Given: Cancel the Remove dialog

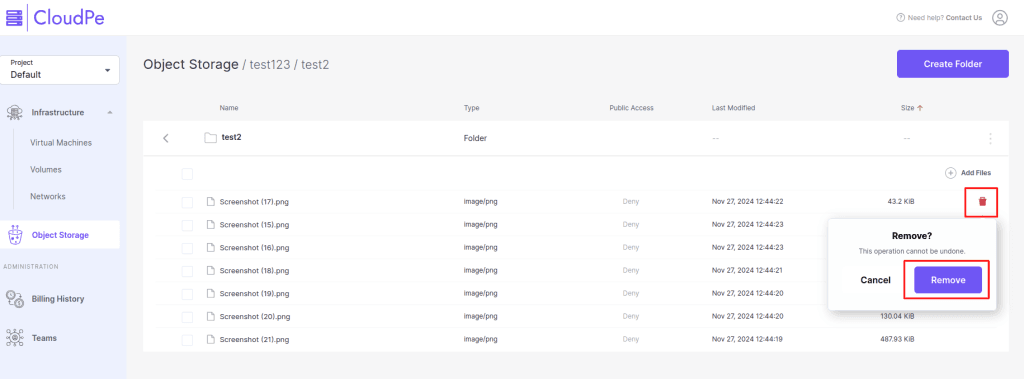Looking at the screenshot, I should (875, 280).
